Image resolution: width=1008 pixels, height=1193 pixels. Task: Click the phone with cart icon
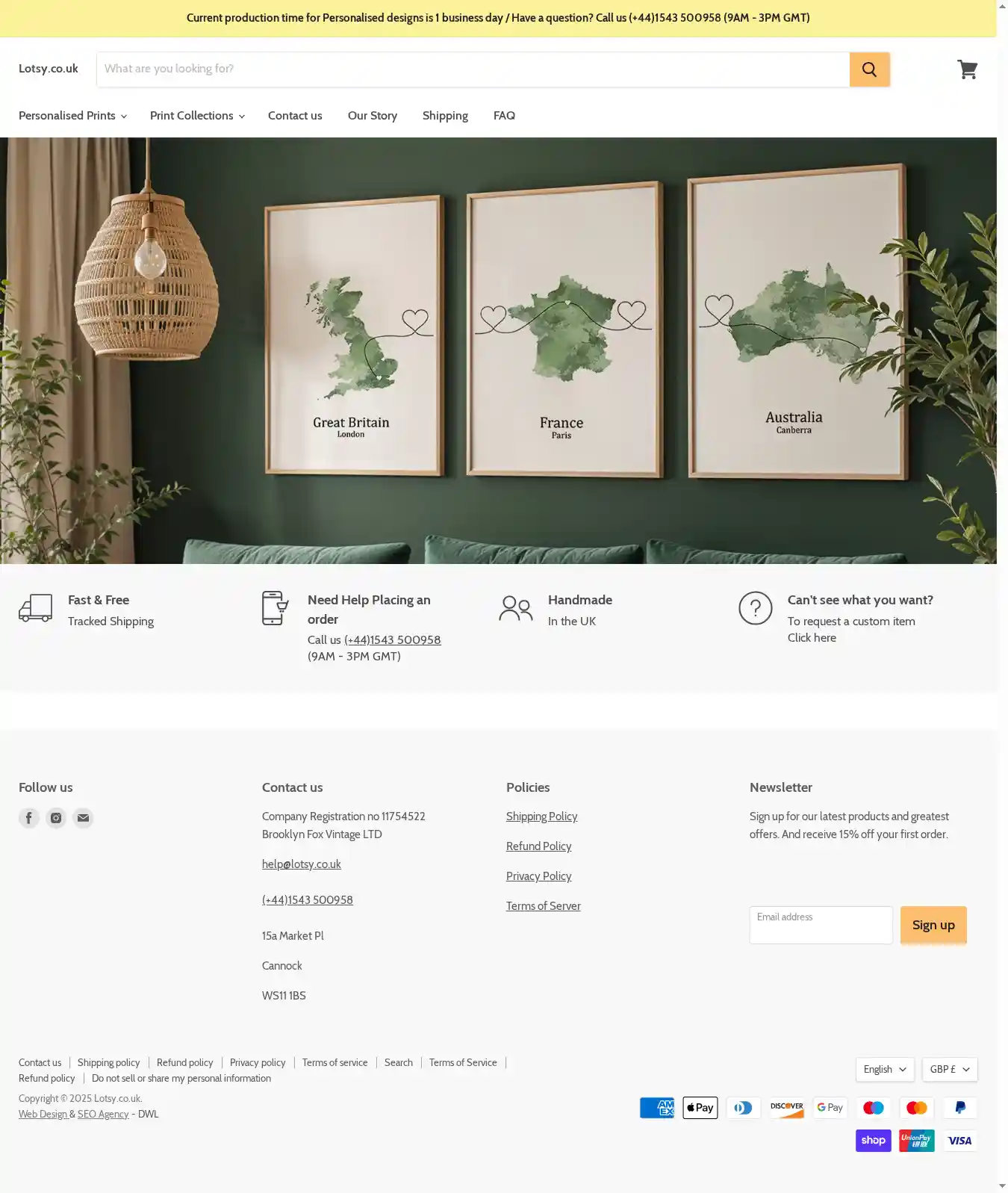276,608
